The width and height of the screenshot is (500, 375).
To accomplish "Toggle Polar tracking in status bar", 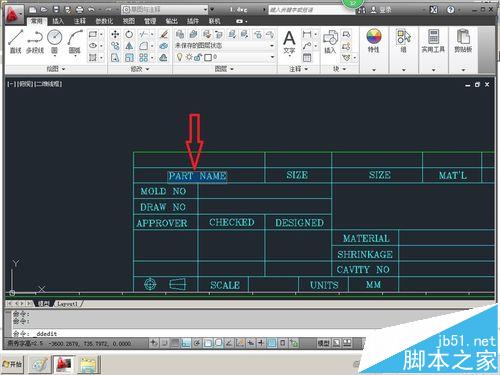I will pyautogui.click(x=197, y=343).
